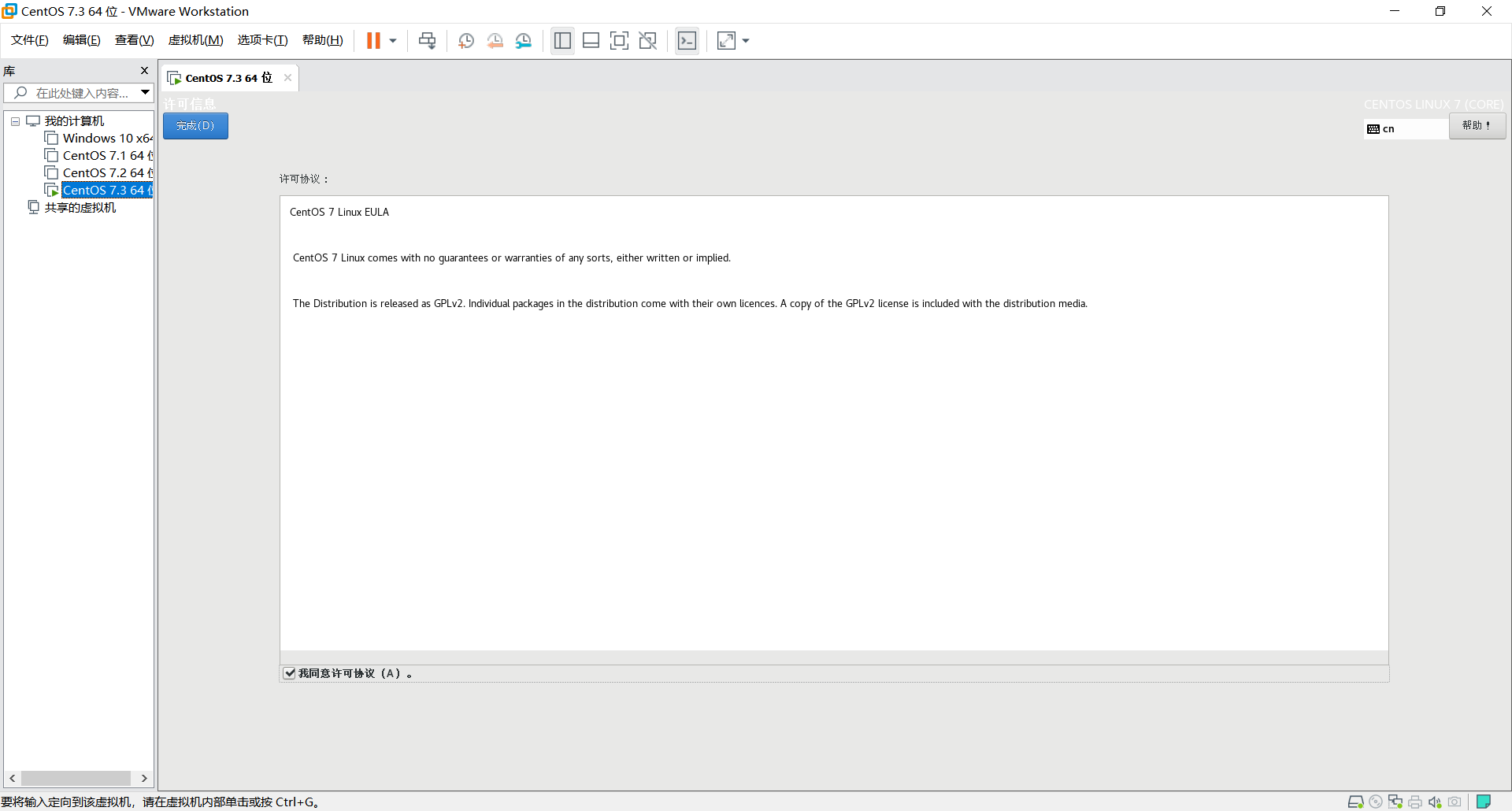
Task: Click the 完成(D) done button
Action: pos(195,126)
